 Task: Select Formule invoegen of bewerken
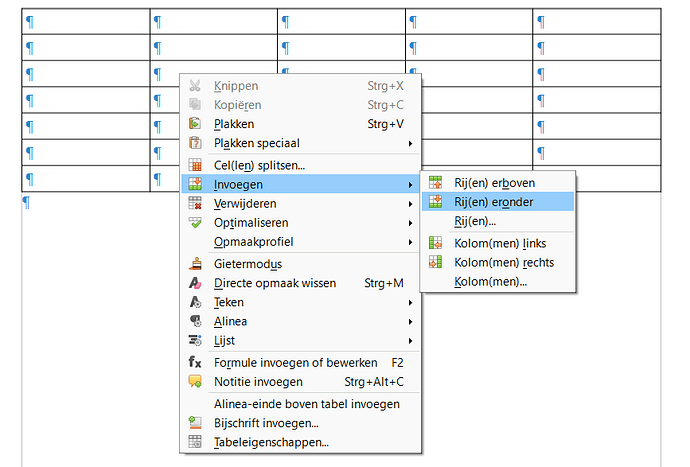click(x=301, y=363)
